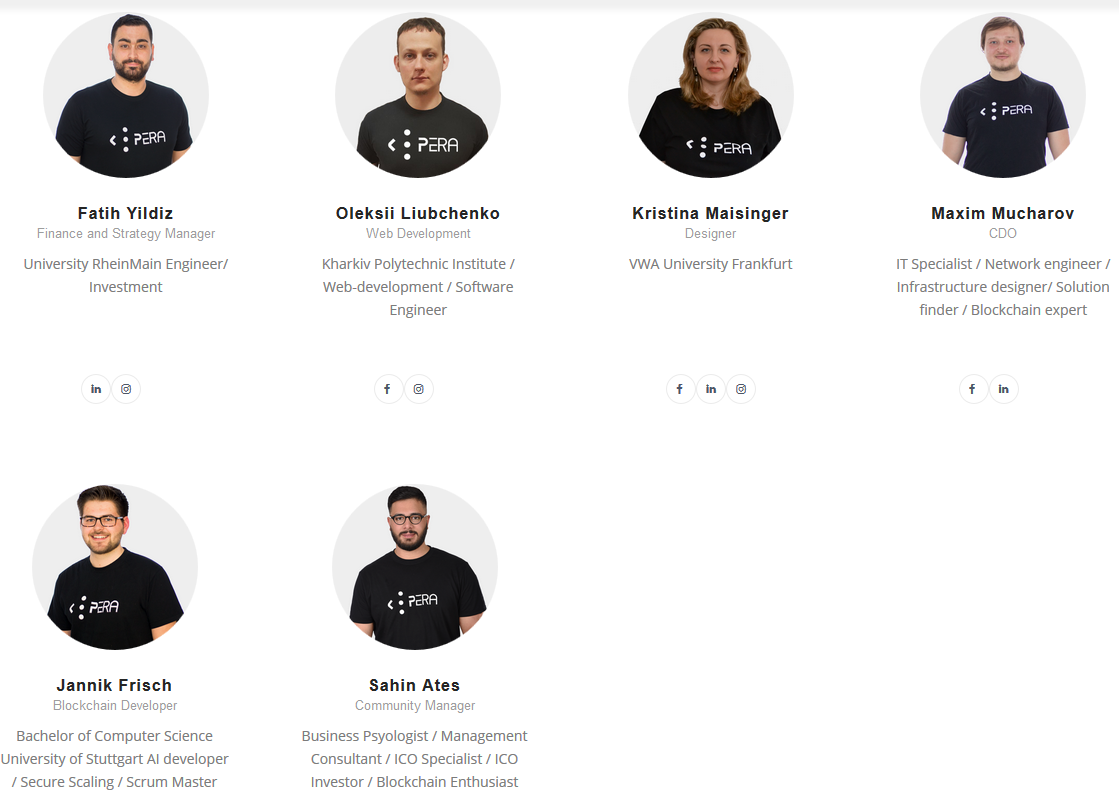The width and height of the screenshot is (1119, 812).
Task: Click Sahin Ates's profile photo
Action: tap(415, 567)
